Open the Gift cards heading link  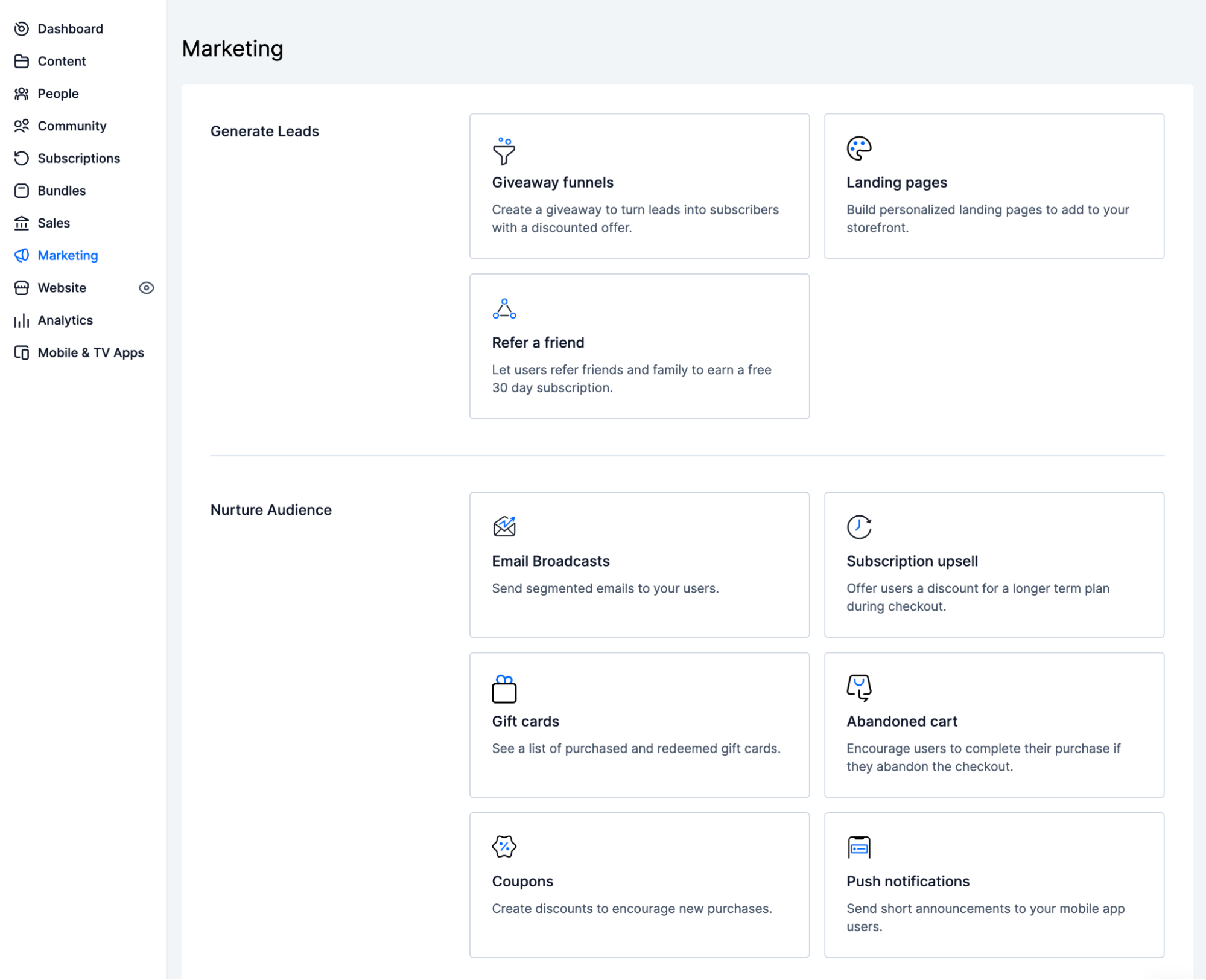coord(525,721)
